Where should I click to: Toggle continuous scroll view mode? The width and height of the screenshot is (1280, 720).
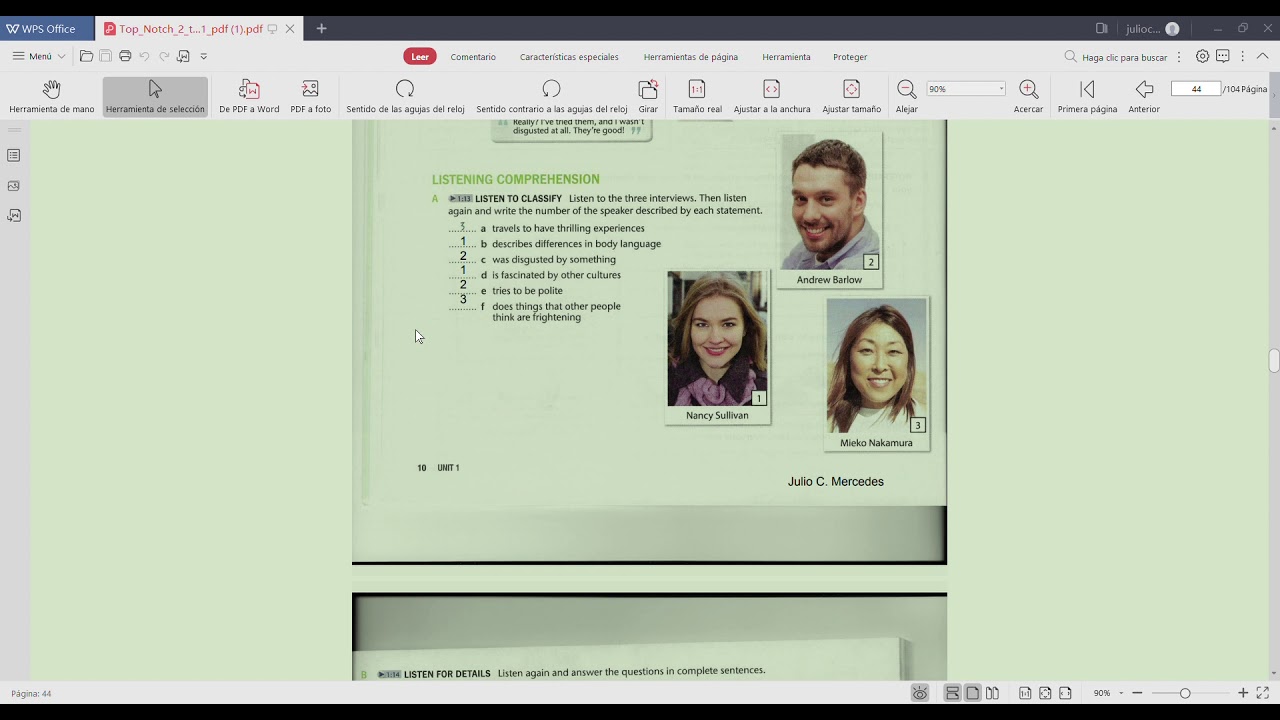(x=953, y=693)
